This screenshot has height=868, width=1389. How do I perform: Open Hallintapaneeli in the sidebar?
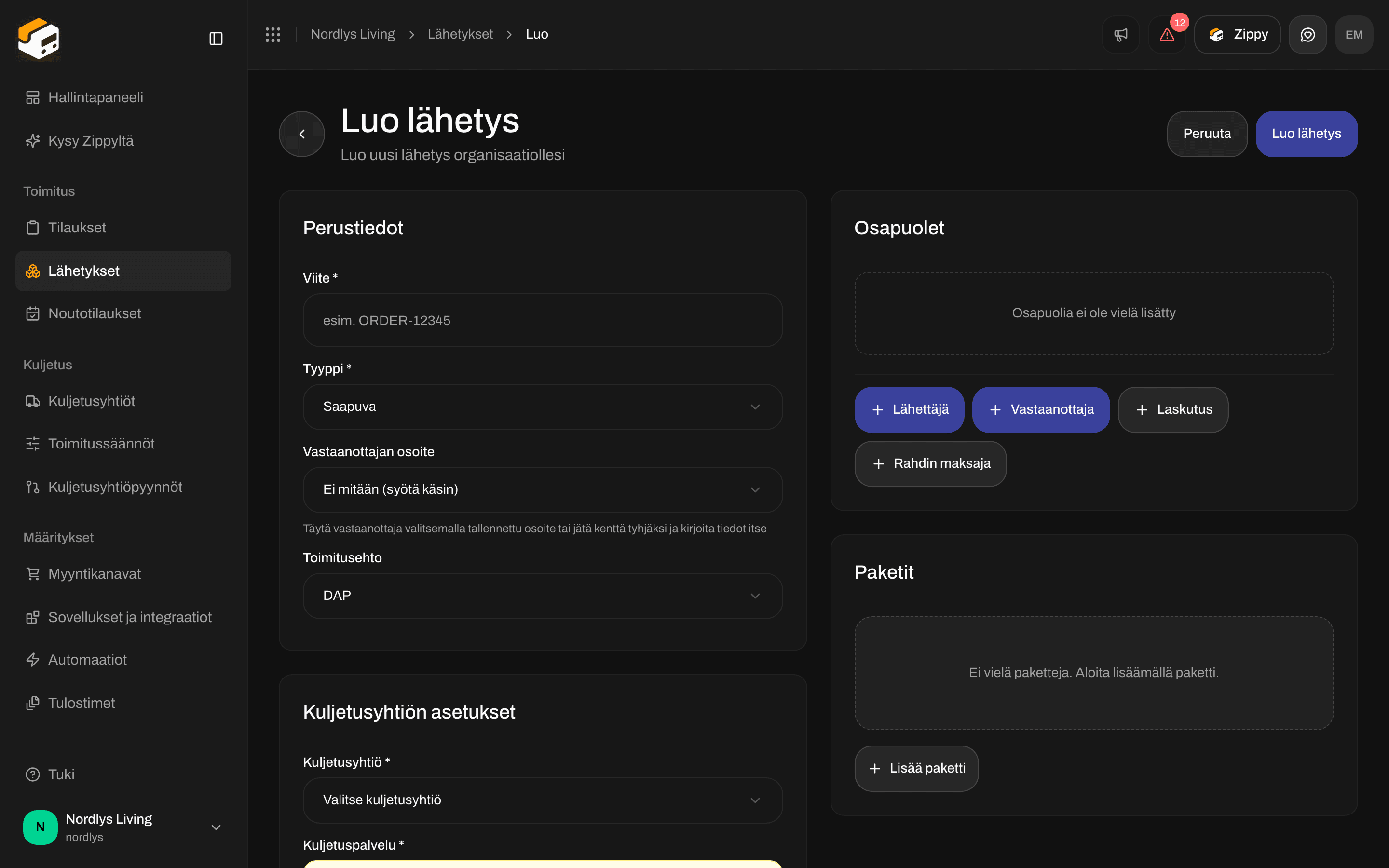click(123, 97)
